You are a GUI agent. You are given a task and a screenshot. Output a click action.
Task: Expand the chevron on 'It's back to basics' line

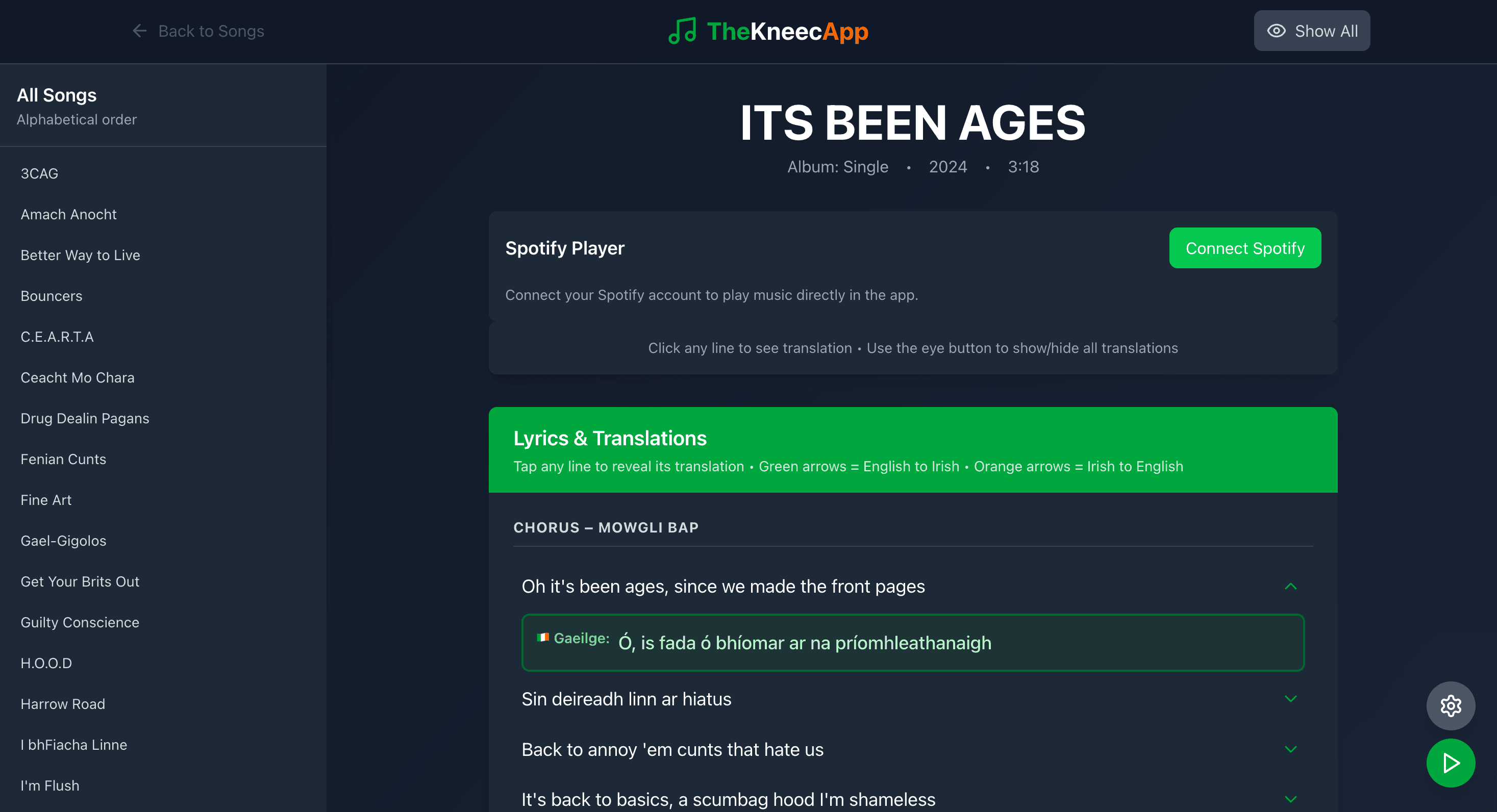tap(1291, 798)
